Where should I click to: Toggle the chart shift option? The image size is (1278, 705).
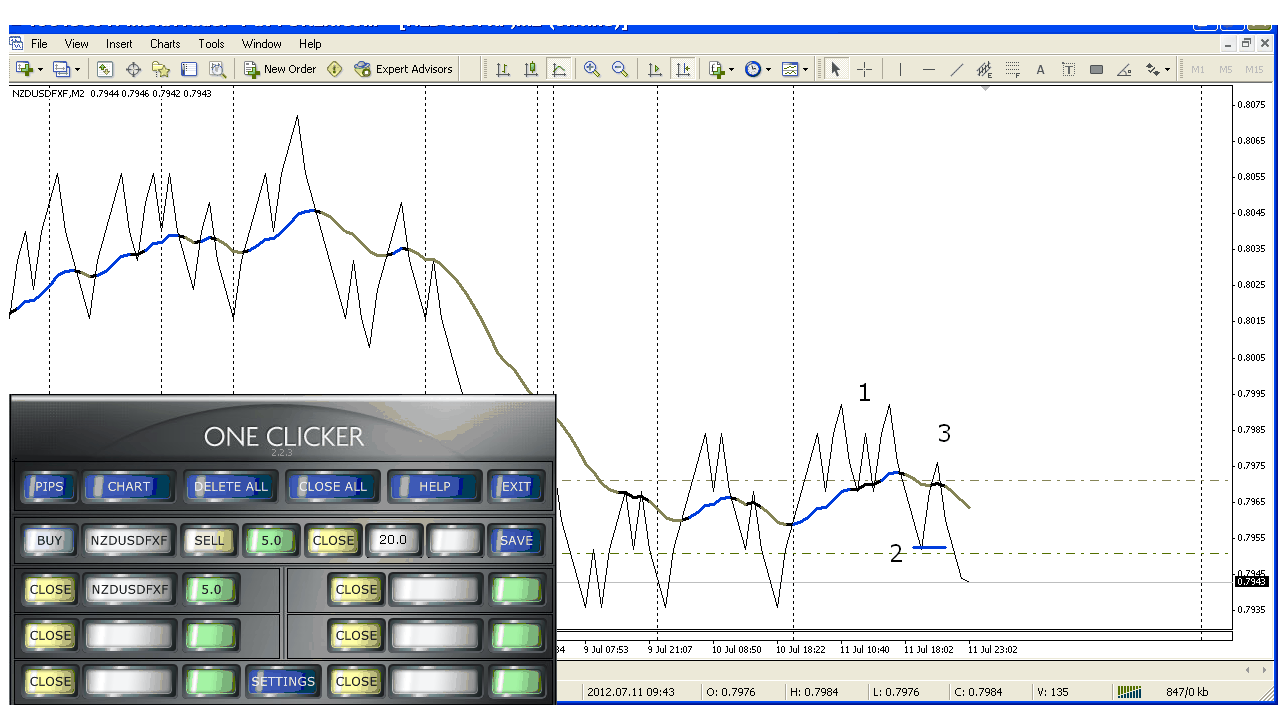[x=683, y=69]
